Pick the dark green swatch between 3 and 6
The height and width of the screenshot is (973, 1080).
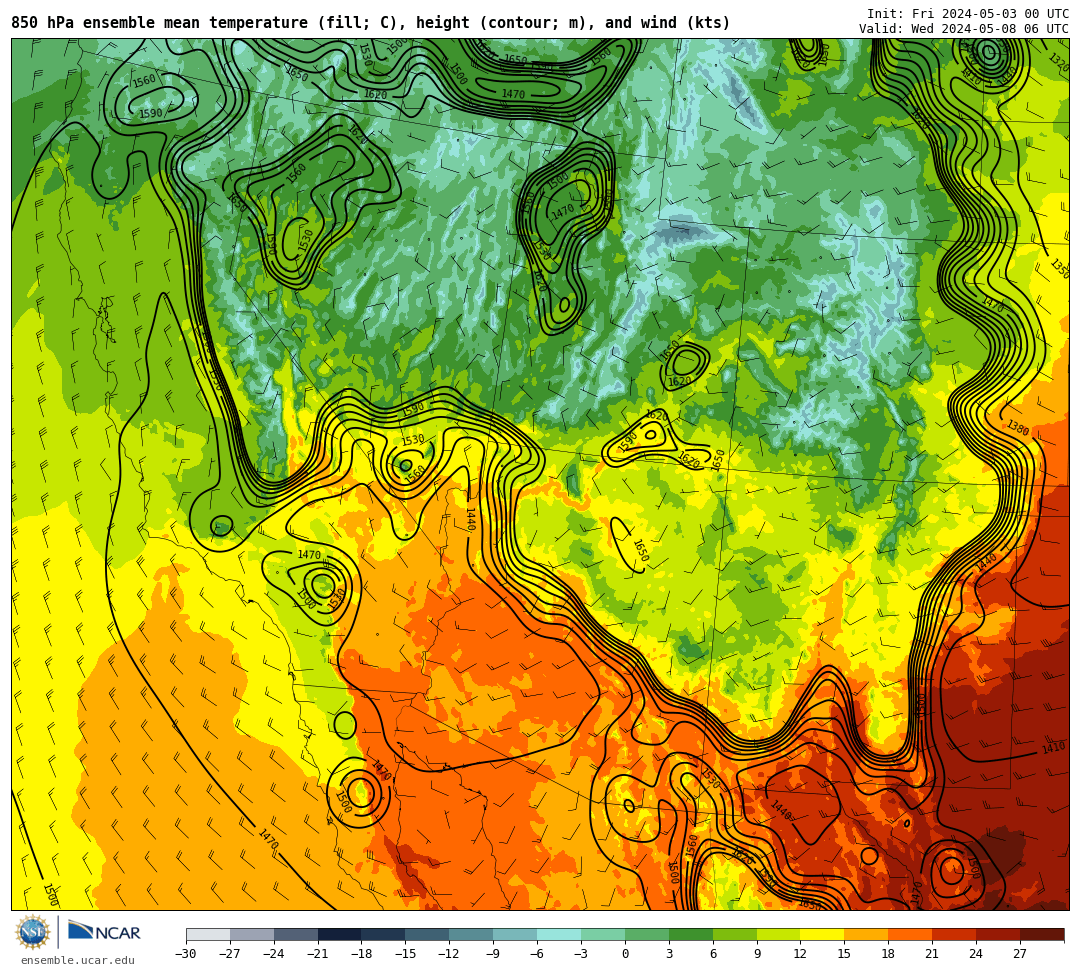coord(691,934)
